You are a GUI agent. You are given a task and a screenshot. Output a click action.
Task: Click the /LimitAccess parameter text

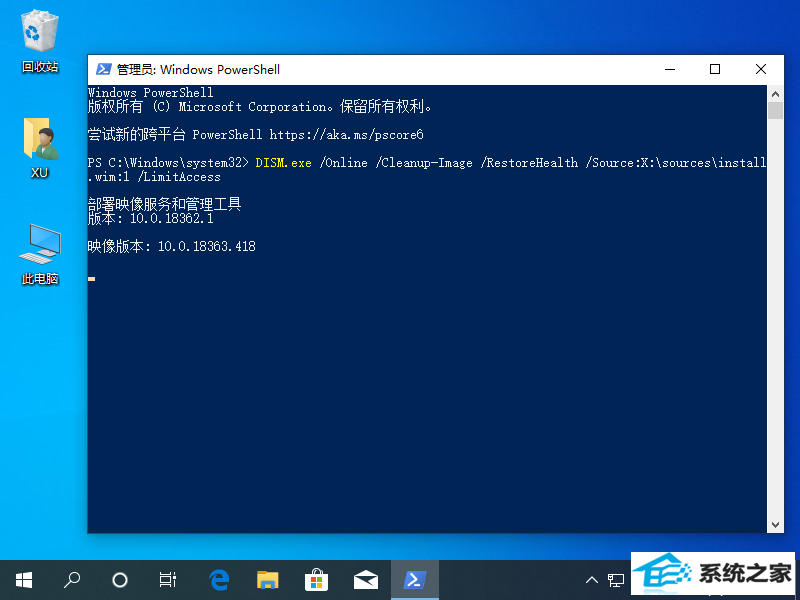179,177
